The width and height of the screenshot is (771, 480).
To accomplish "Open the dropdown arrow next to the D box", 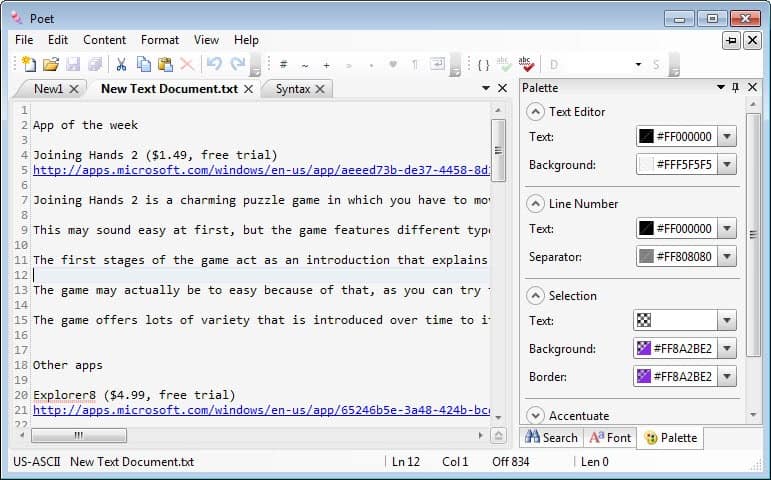I will 638,64.
